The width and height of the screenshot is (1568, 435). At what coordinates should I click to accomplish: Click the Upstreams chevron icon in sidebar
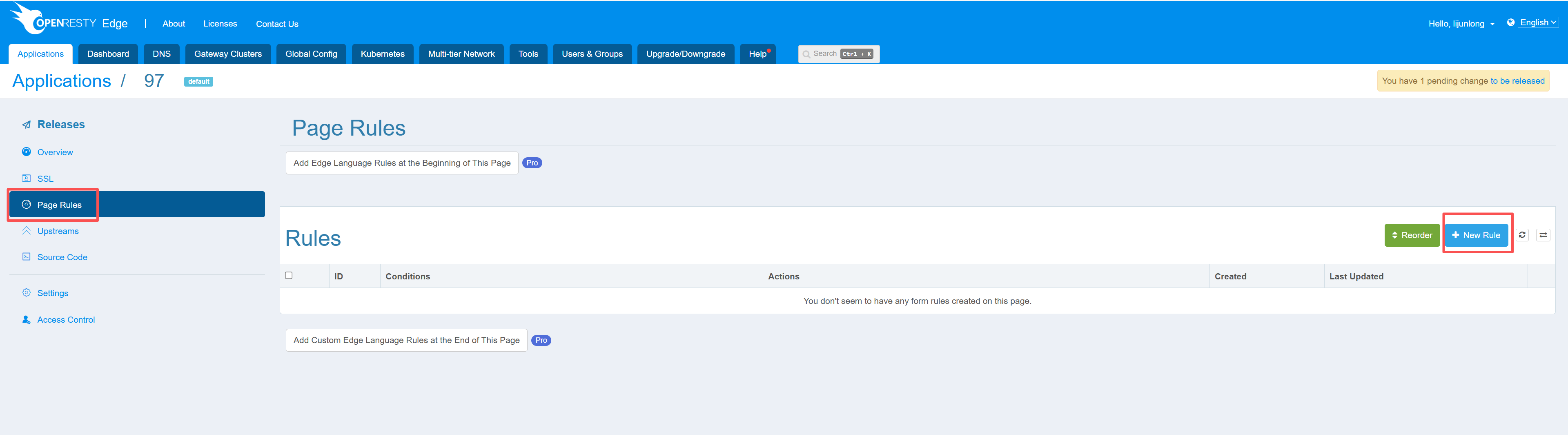(26, 231)
